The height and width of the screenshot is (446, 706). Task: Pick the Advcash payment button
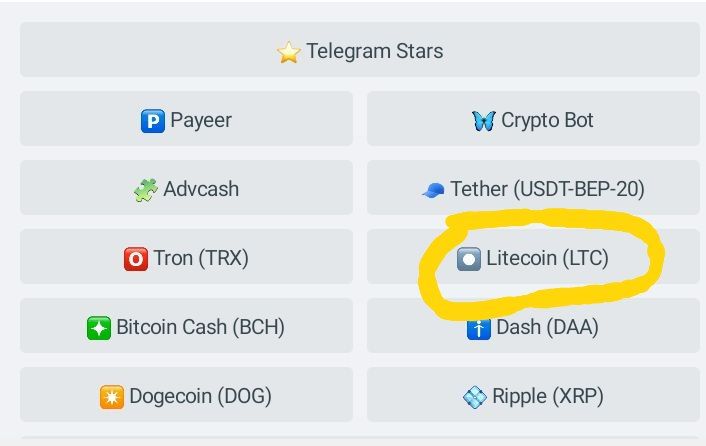click(x=187, y=189)
